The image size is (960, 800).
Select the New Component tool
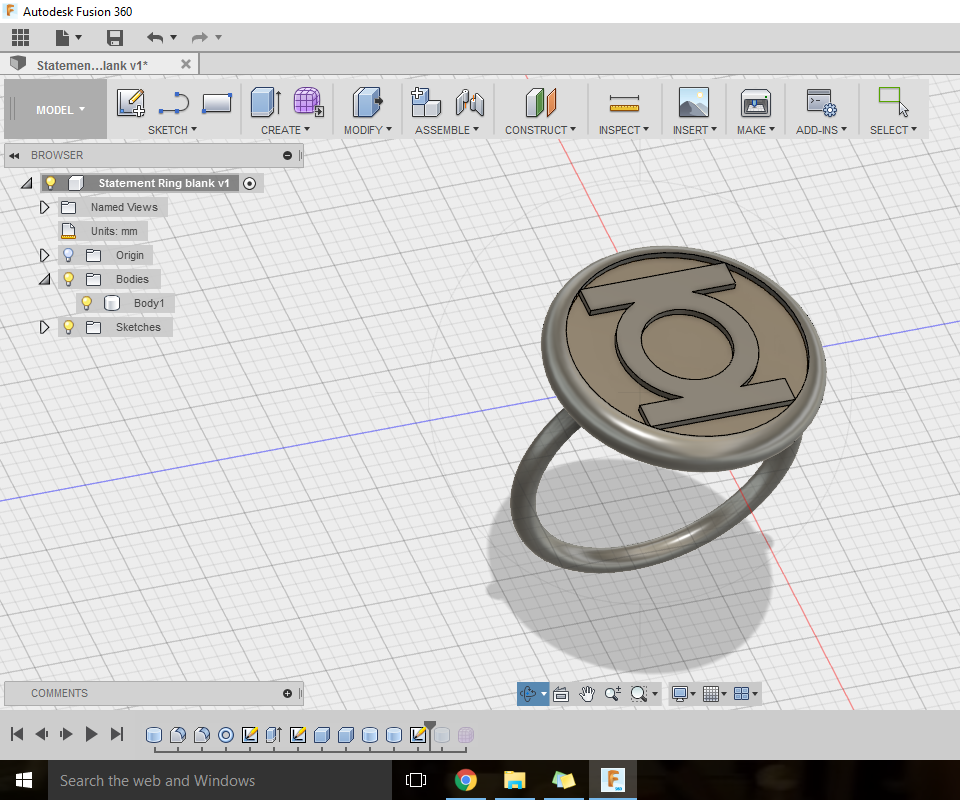tap(426, 102)
